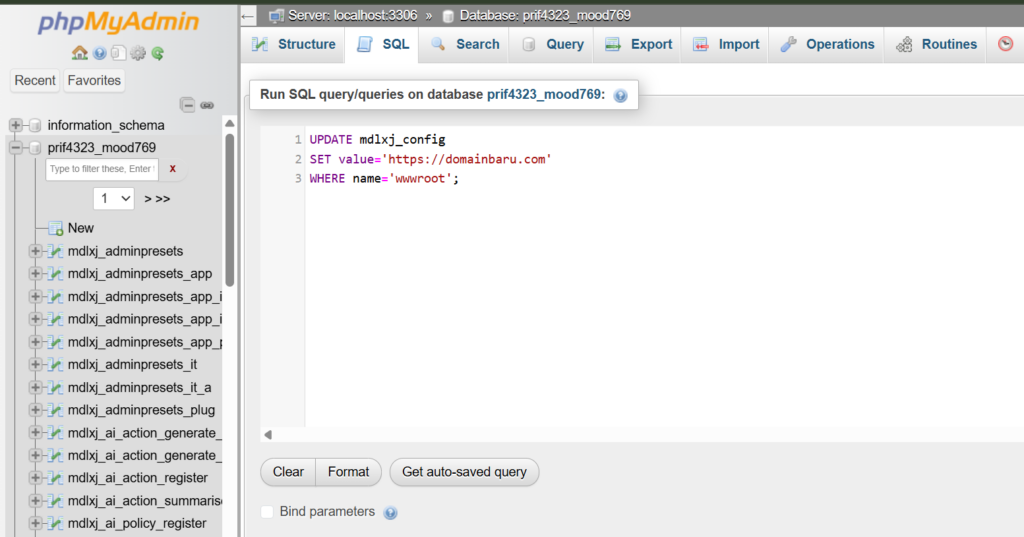Click the prif4323_mood769 database icon in the tree
Image resolution: width=1024 pixels, height=537 pixels.
coord(35,148)
